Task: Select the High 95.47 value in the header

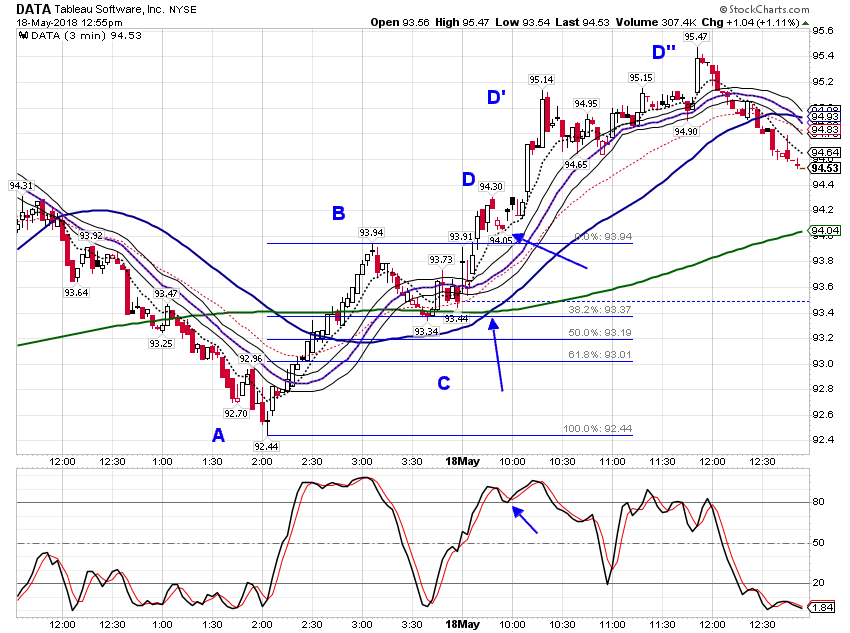Action: coord(462,22)
